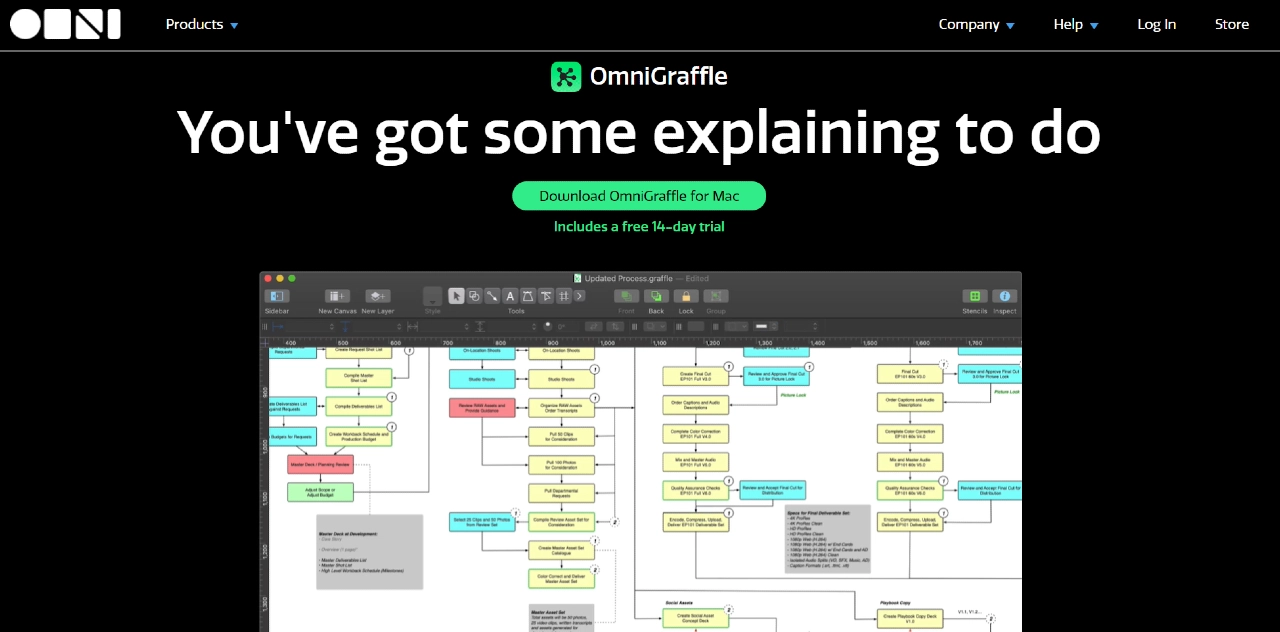The image size is (1280, 632).
Task: Select 'Quality Assurance Checks EP101 60s V6.0' box
Action: pyautogui.click(x=910, y=491)
